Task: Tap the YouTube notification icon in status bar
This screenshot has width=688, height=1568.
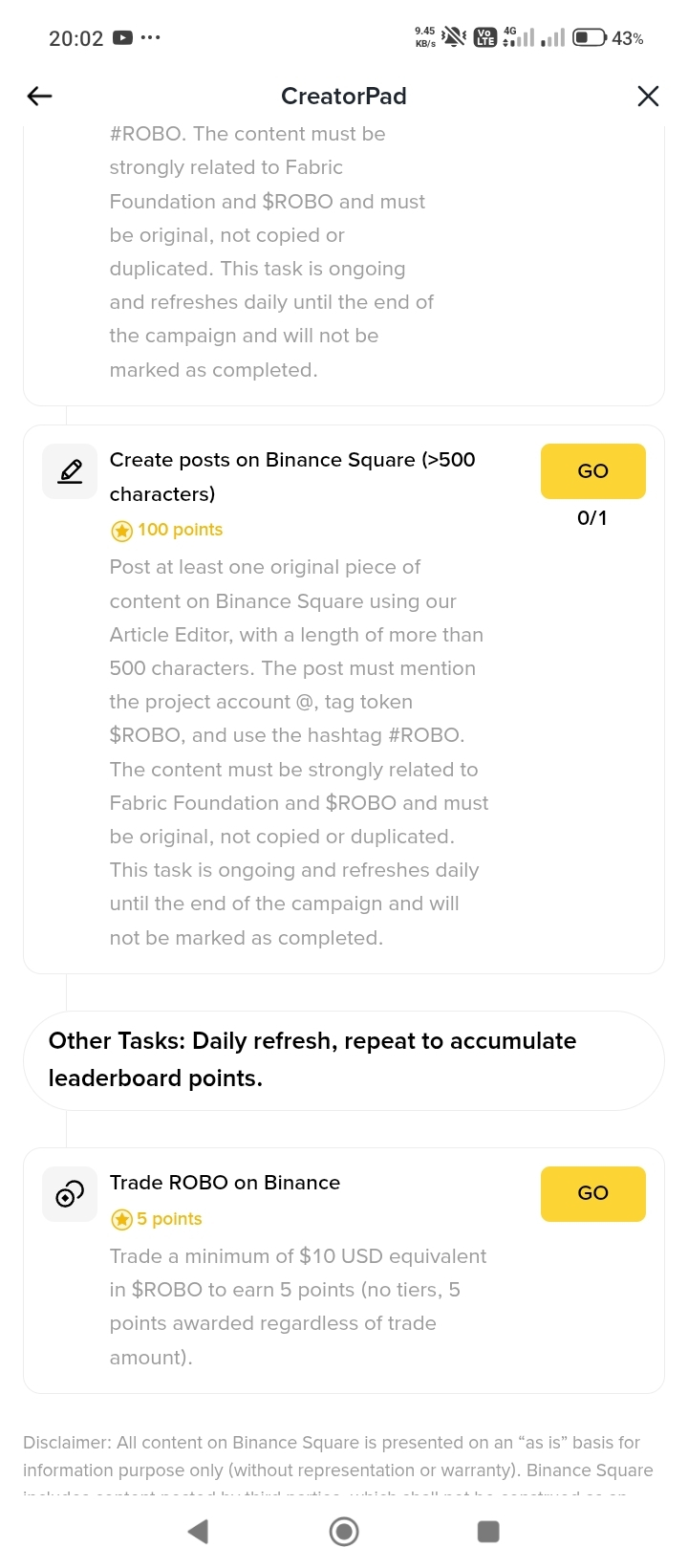Action: [122, 38]
